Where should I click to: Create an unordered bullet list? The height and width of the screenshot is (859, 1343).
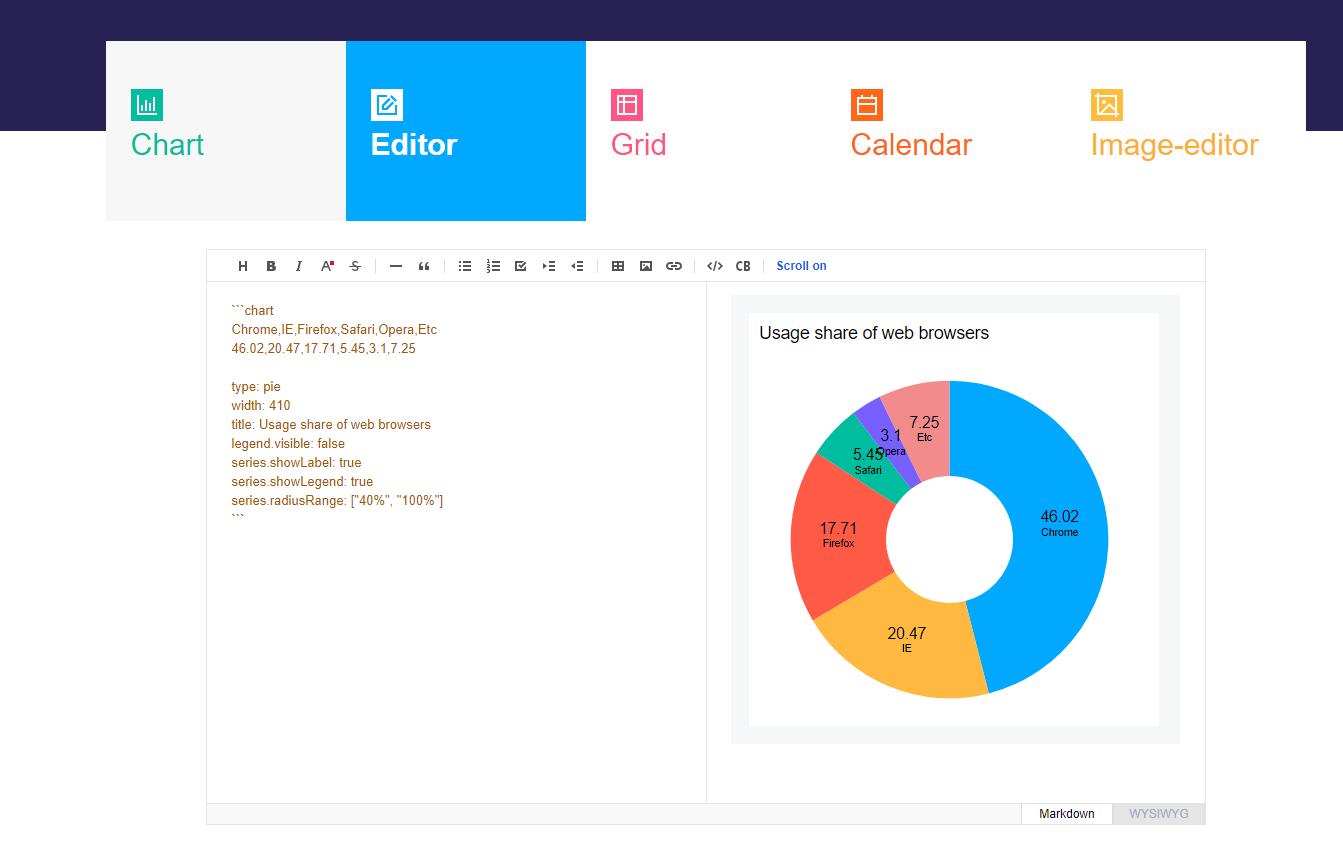[x=465, y=266]
